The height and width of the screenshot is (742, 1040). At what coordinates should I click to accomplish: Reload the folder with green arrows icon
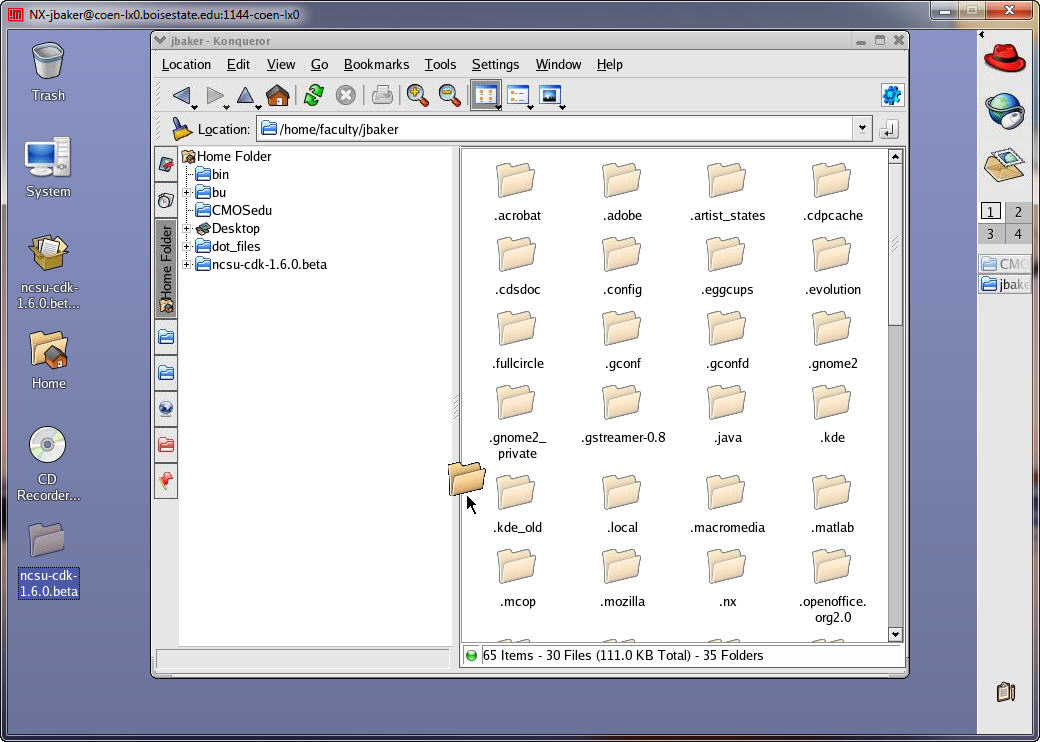tap(314, 96)
